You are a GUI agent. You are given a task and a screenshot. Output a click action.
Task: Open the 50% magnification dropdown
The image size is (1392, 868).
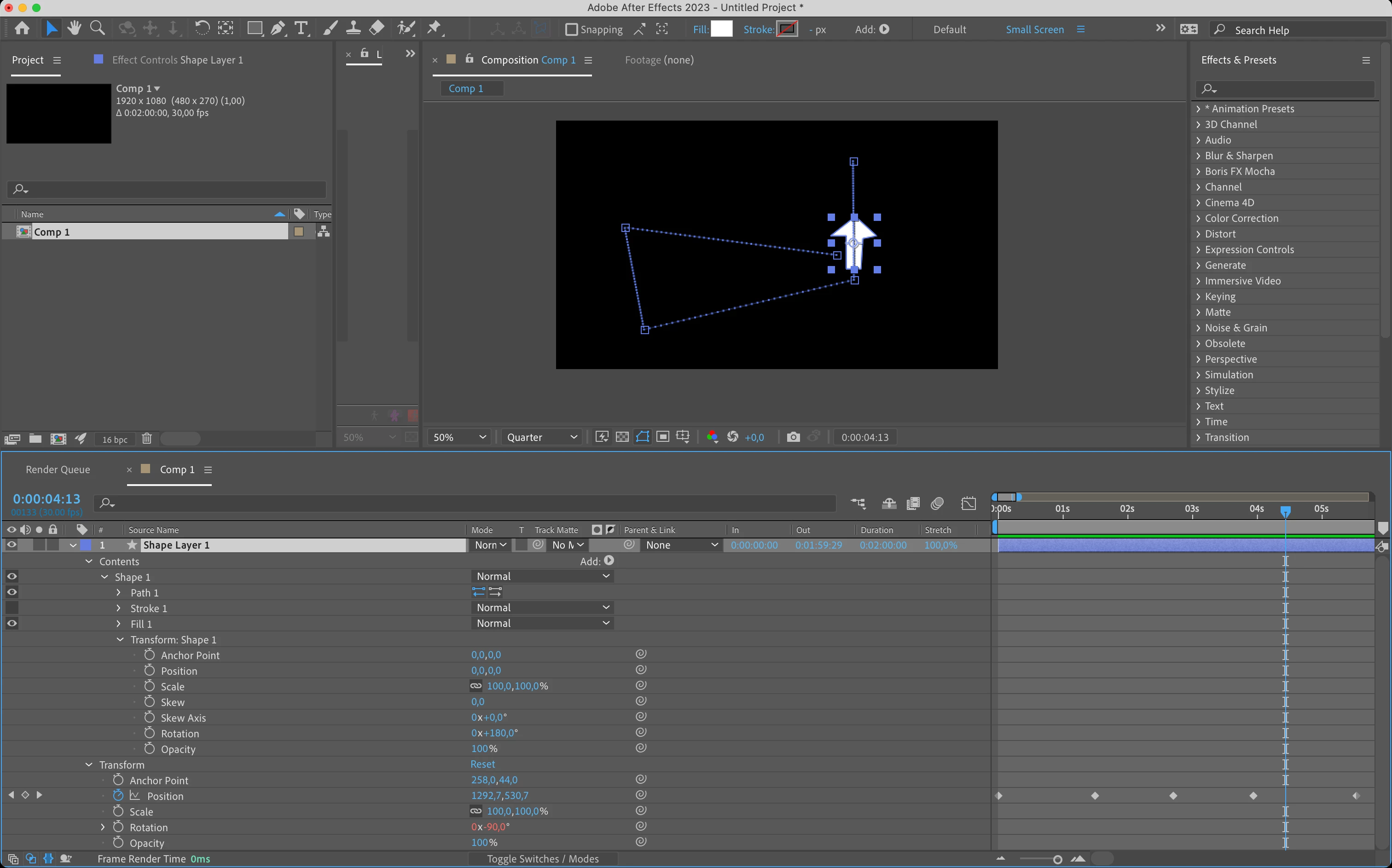[x=459, y=437]
